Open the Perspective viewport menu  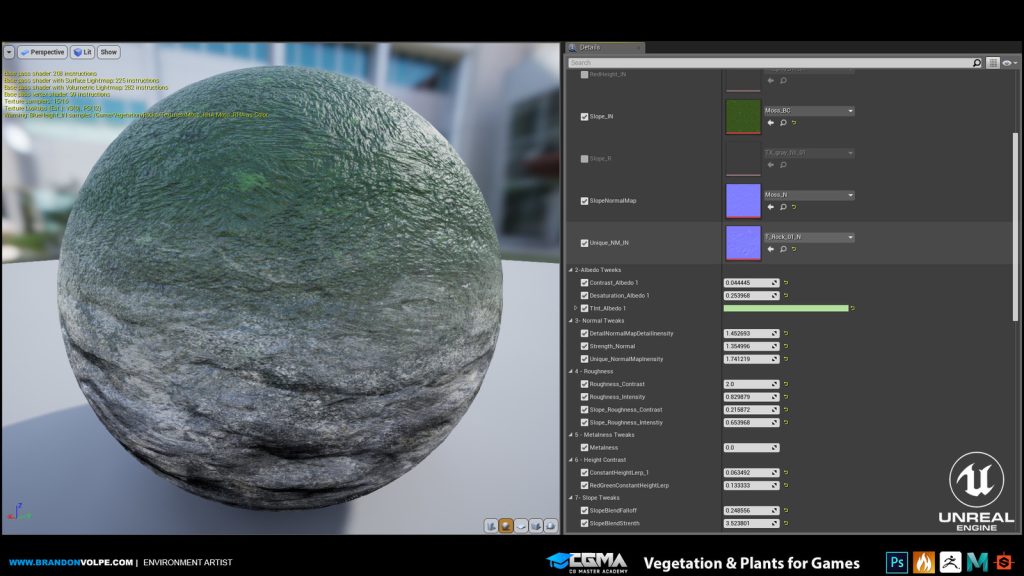[x=41, y=52]
